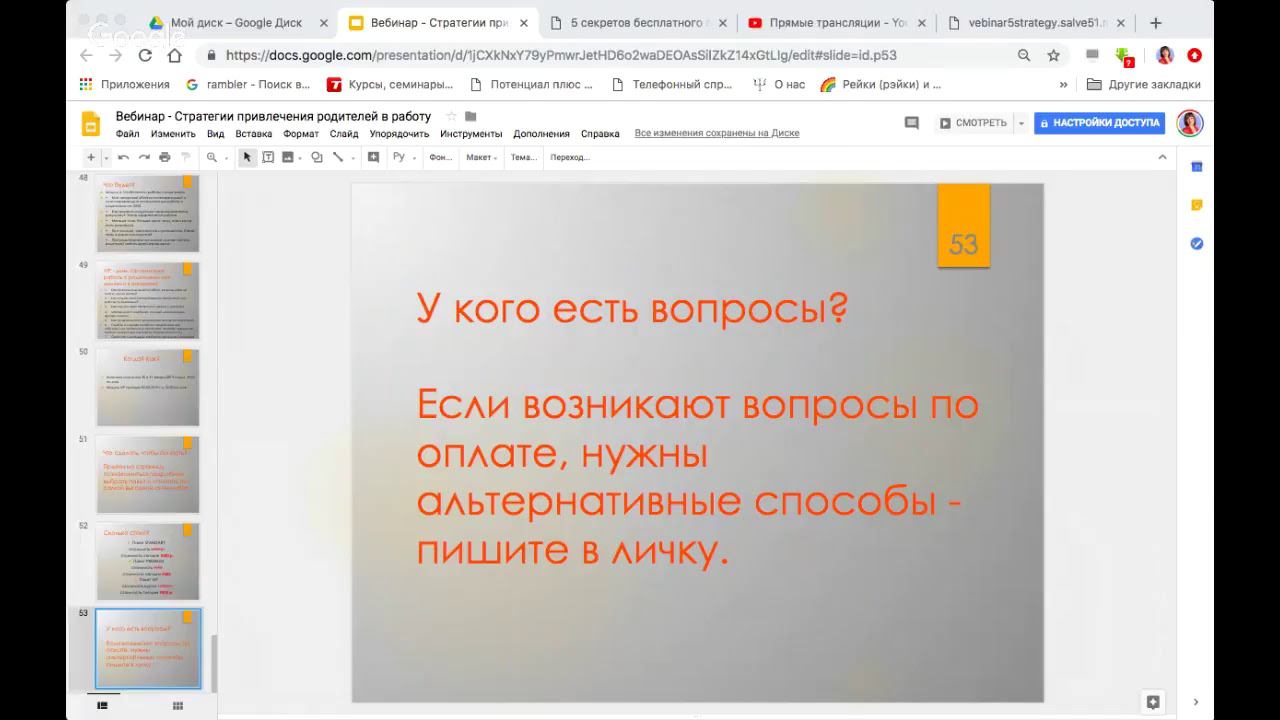Open the Вид menu

click(x=216, y=134)
